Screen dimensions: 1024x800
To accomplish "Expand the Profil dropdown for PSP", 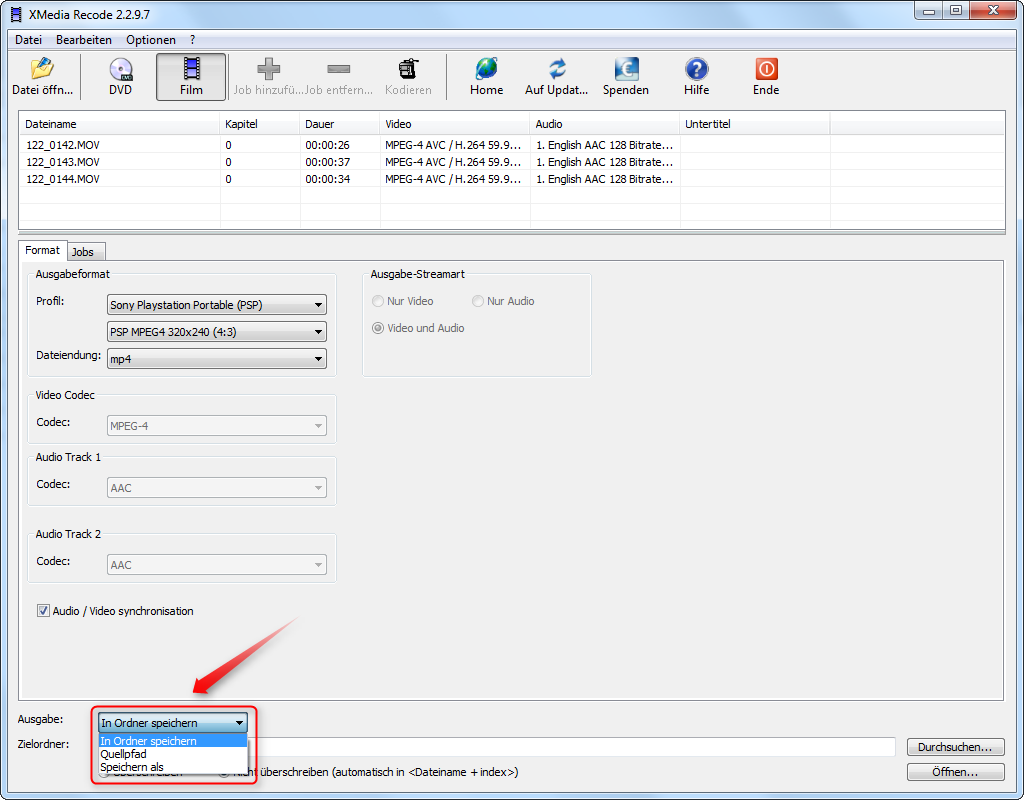I will click(217, 305).
